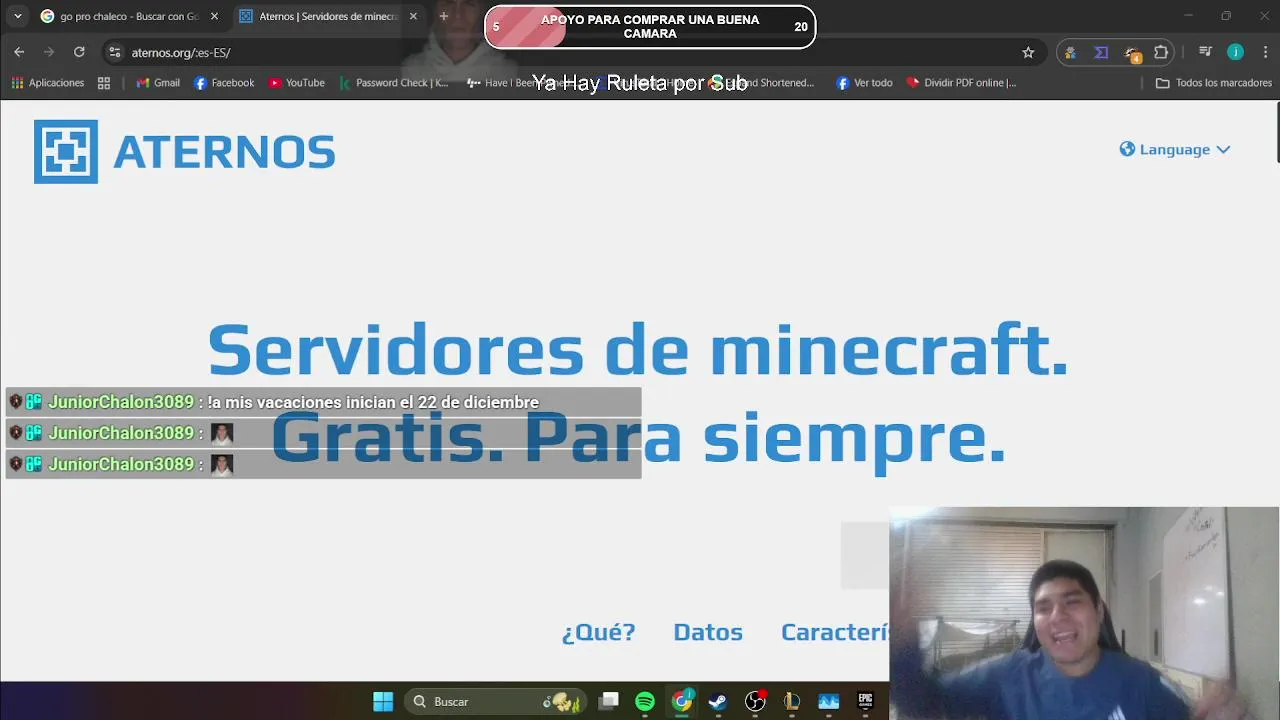Jump to the '¿Qué?' section
This screenshot has height=720, width=1280.
click(598, 632)
